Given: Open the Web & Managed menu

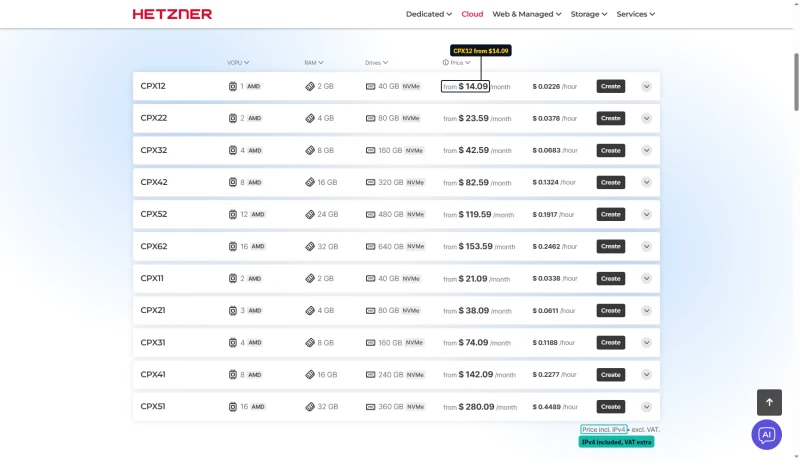Looking at the screenshot, I should click(527, 14).
